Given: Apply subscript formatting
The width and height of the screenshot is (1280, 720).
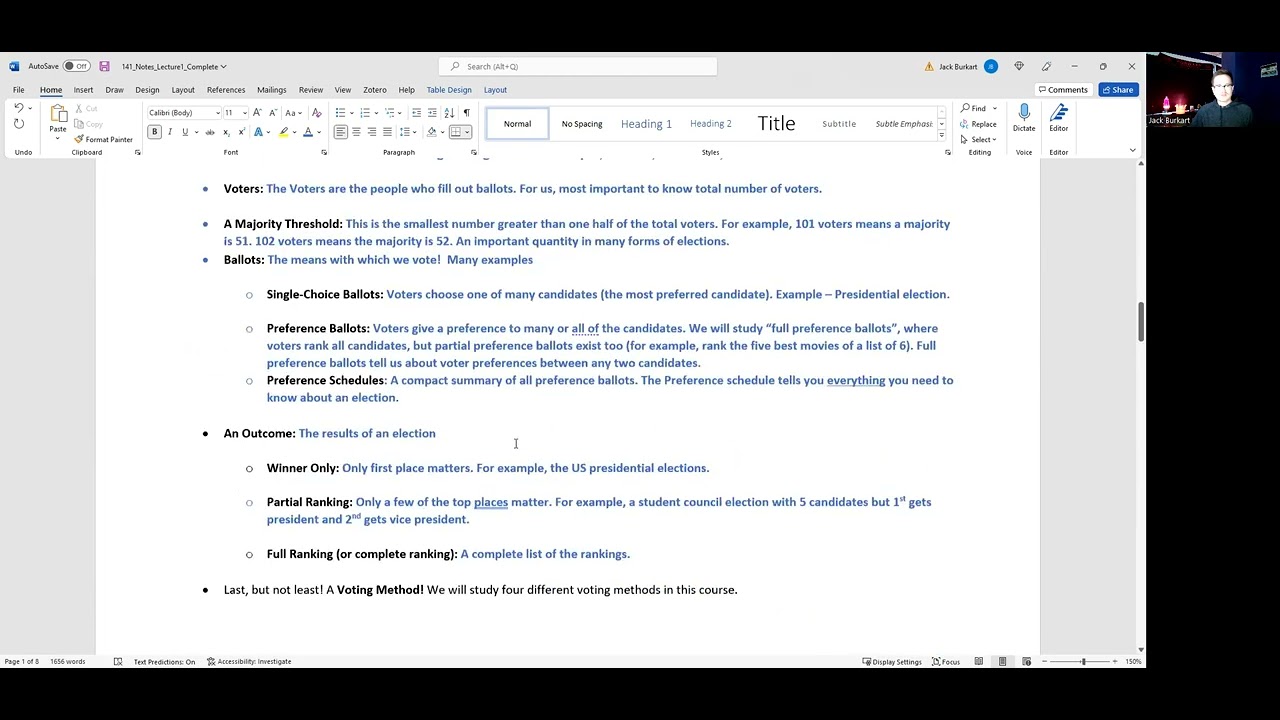Looking at the screenshot, I should (226, 132).
